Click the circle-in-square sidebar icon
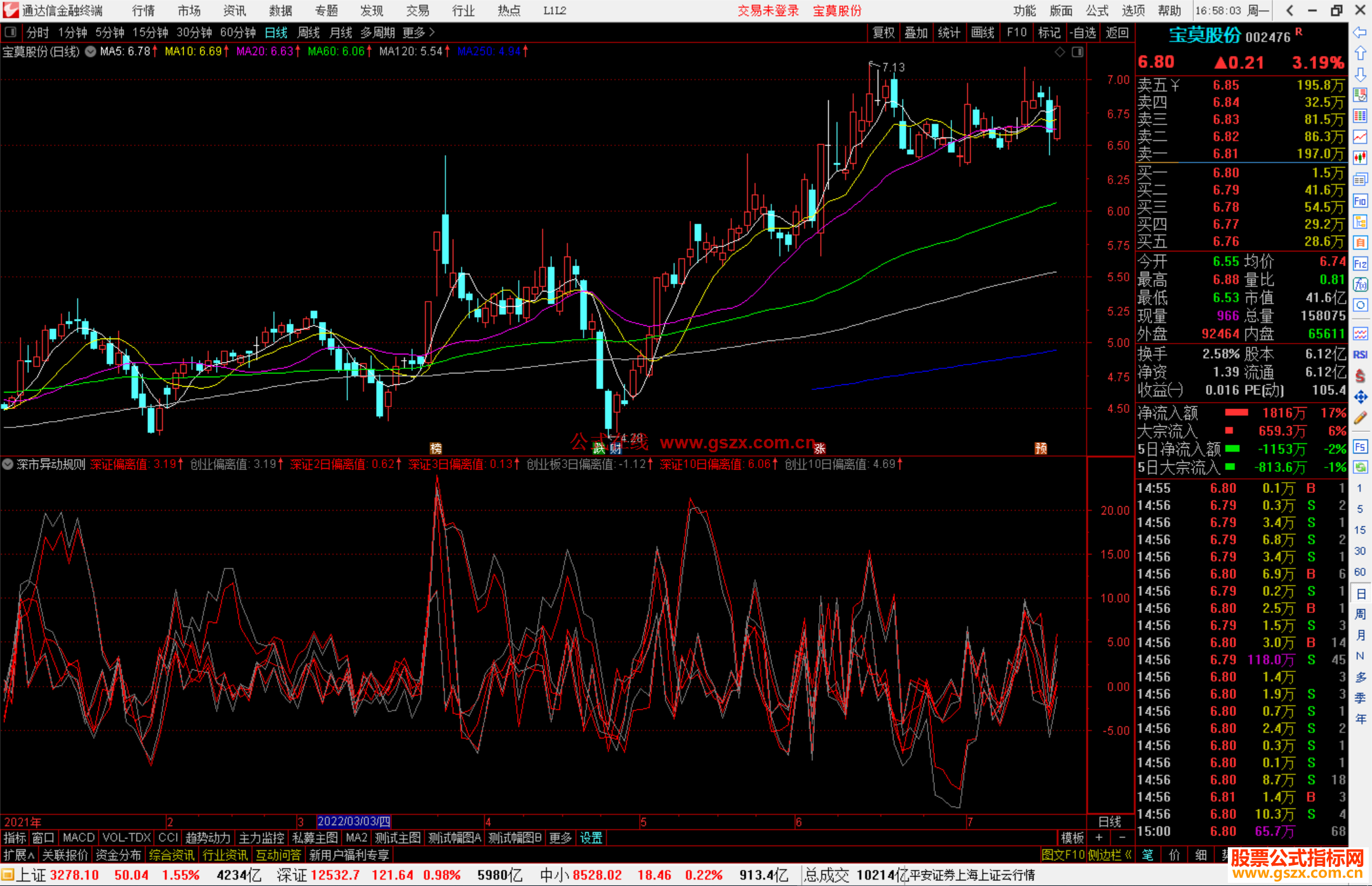This screenshot has width=1372, height=886. (x=1360, y=305)
